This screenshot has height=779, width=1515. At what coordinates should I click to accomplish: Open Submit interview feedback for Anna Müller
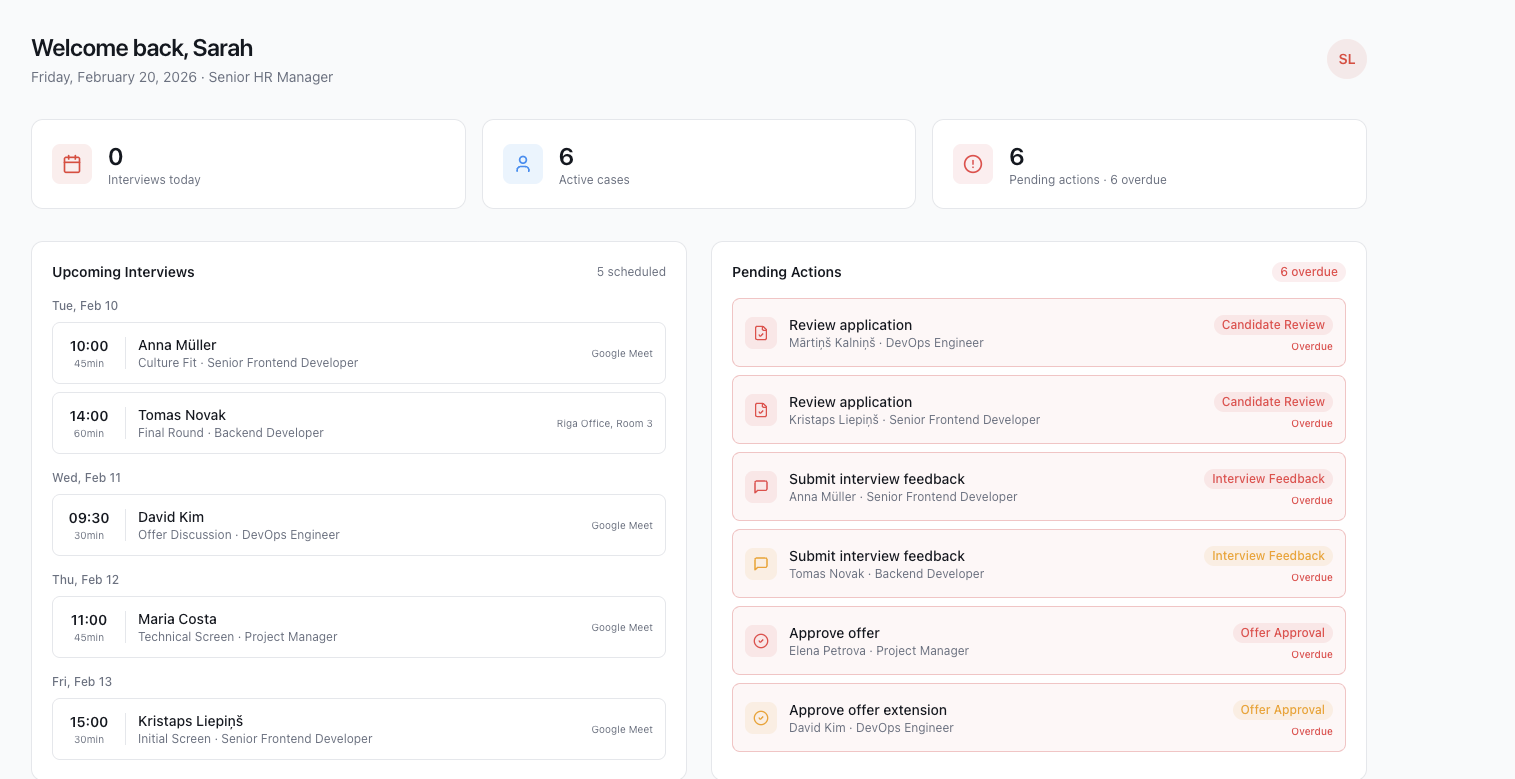pyautogui.click(x=1039, y=487)
